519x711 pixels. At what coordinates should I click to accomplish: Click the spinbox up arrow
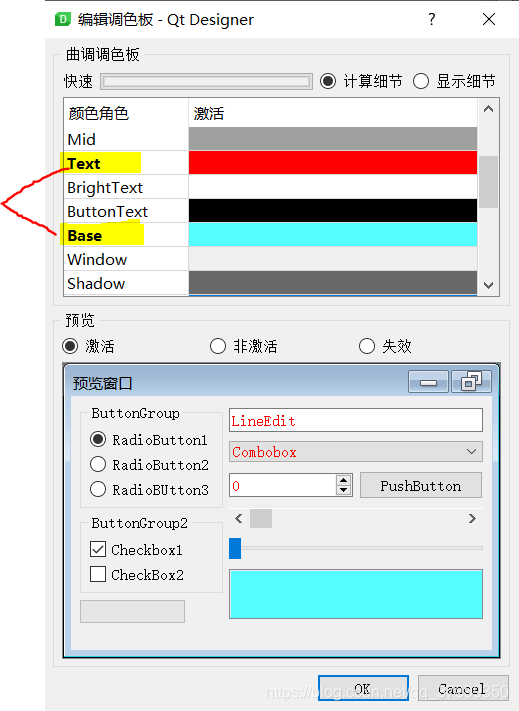click(344, 480)
